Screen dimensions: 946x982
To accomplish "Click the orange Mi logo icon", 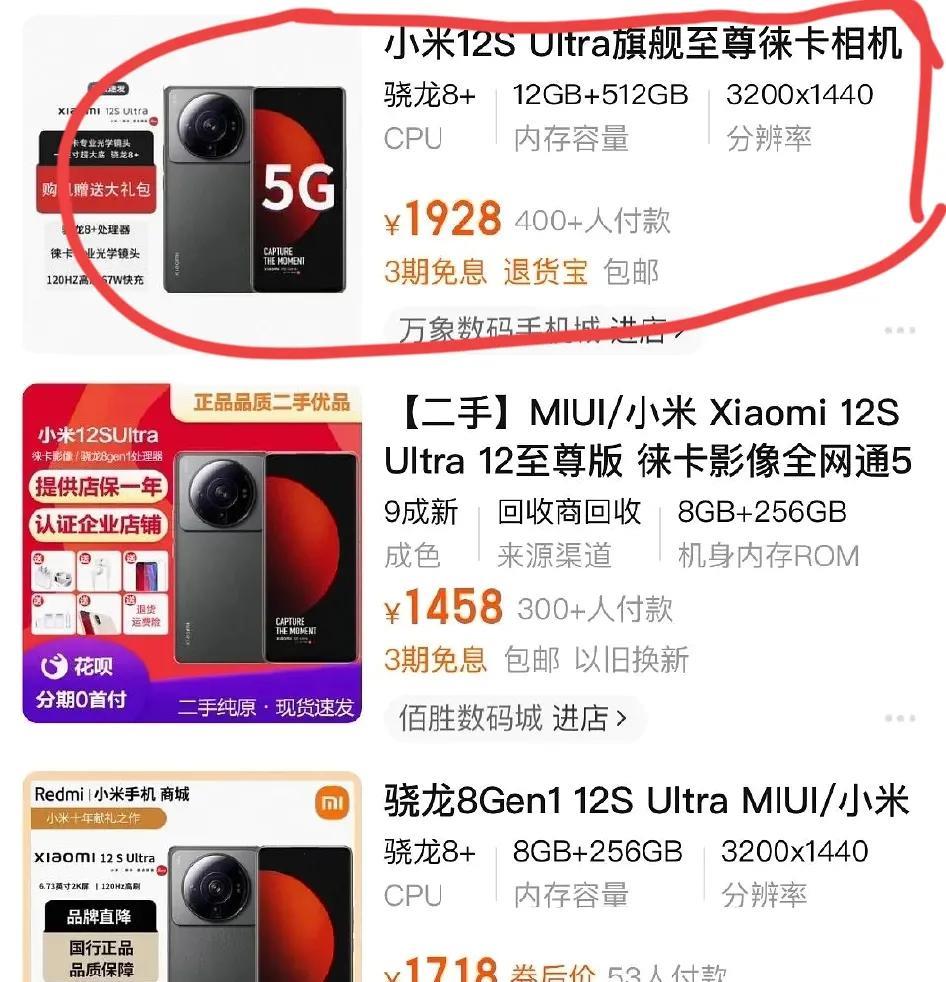I will click(x=332, y=803).
